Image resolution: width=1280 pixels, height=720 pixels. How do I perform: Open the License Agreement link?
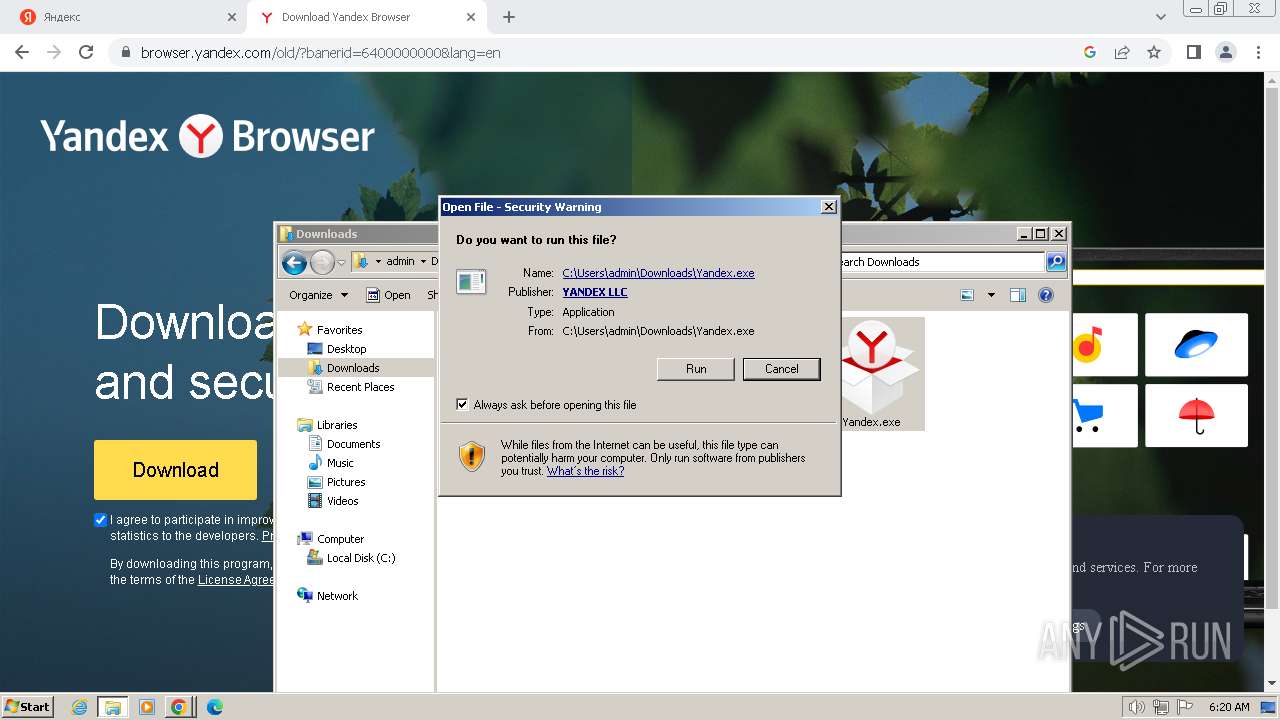tap(236, 580)
